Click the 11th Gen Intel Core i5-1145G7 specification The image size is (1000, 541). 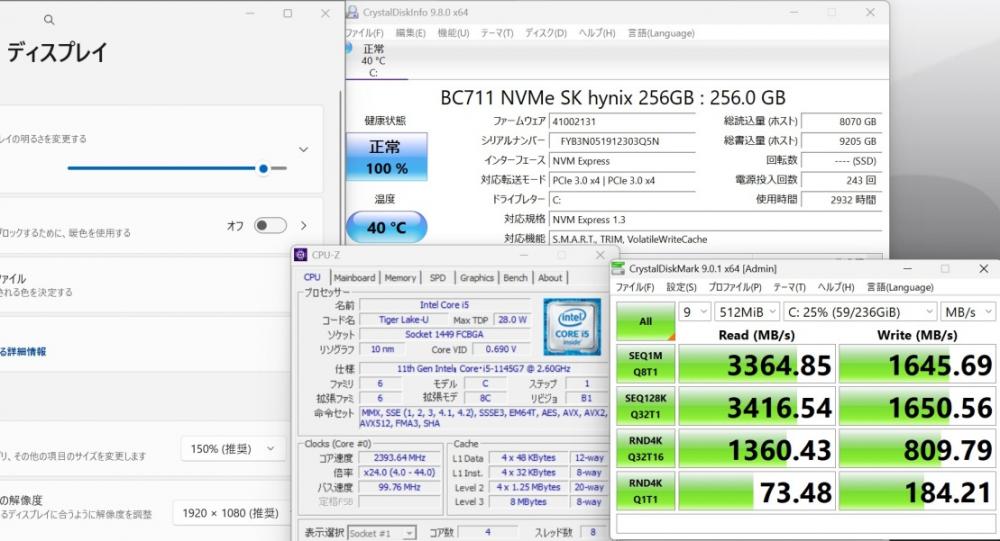click(x=483, y=369)
